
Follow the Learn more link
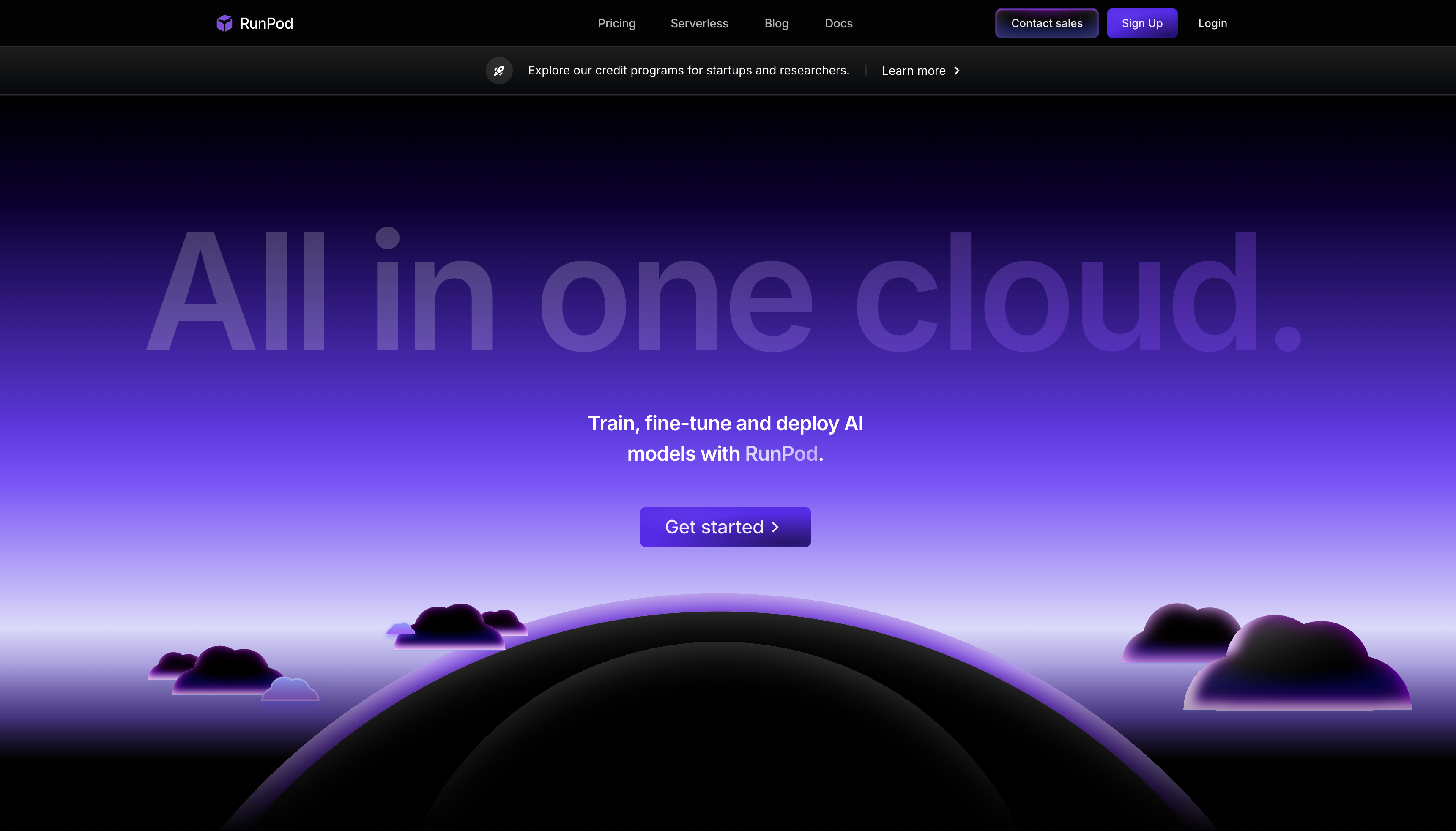[x=913, y=71]
